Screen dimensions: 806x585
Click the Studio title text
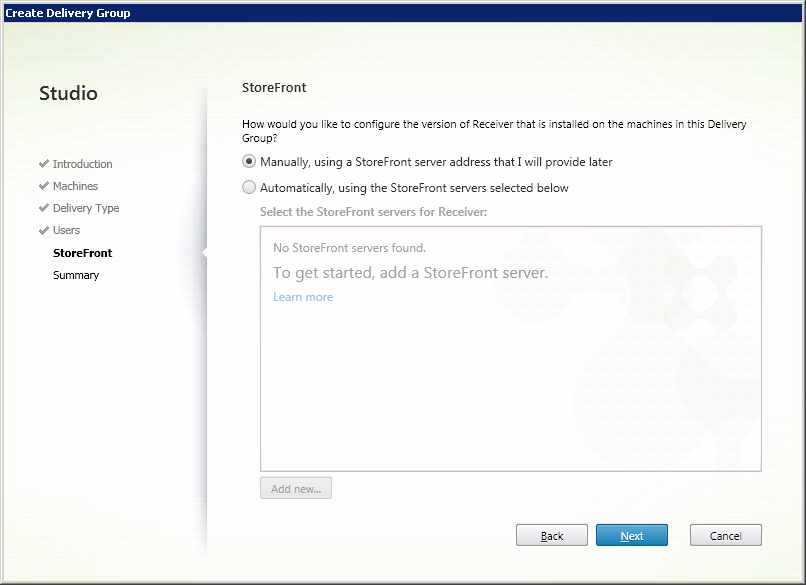point(68,93)
